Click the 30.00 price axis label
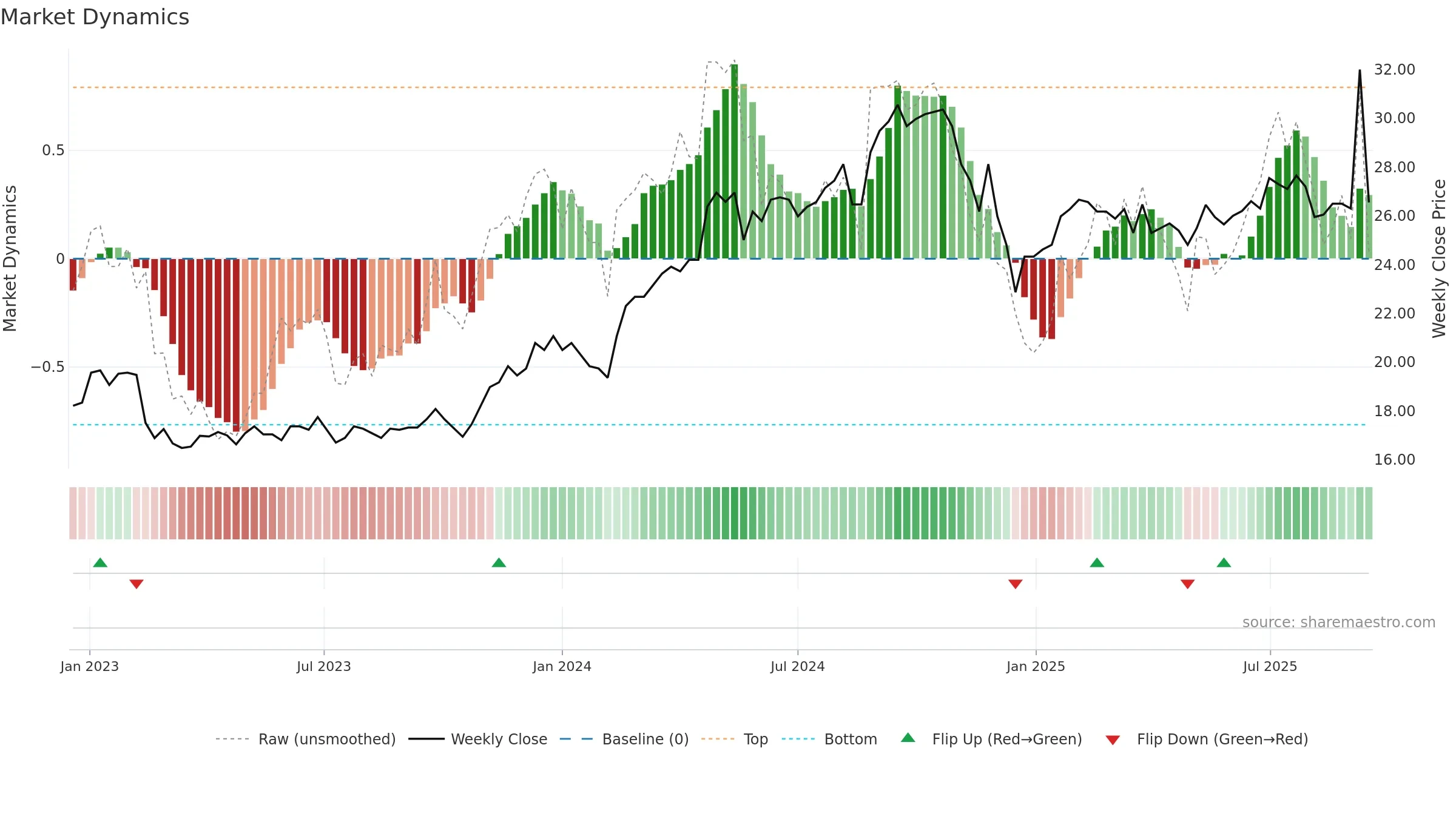Viewport: 1456px width, 819px height. point(1395,118)
